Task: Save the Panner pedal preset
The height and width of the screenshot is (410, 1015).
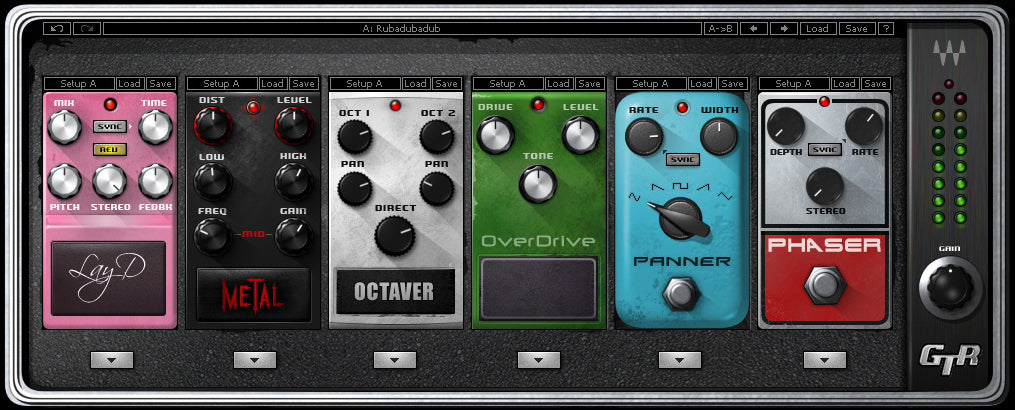Action: pyautogui.click(x=732, y=84)
